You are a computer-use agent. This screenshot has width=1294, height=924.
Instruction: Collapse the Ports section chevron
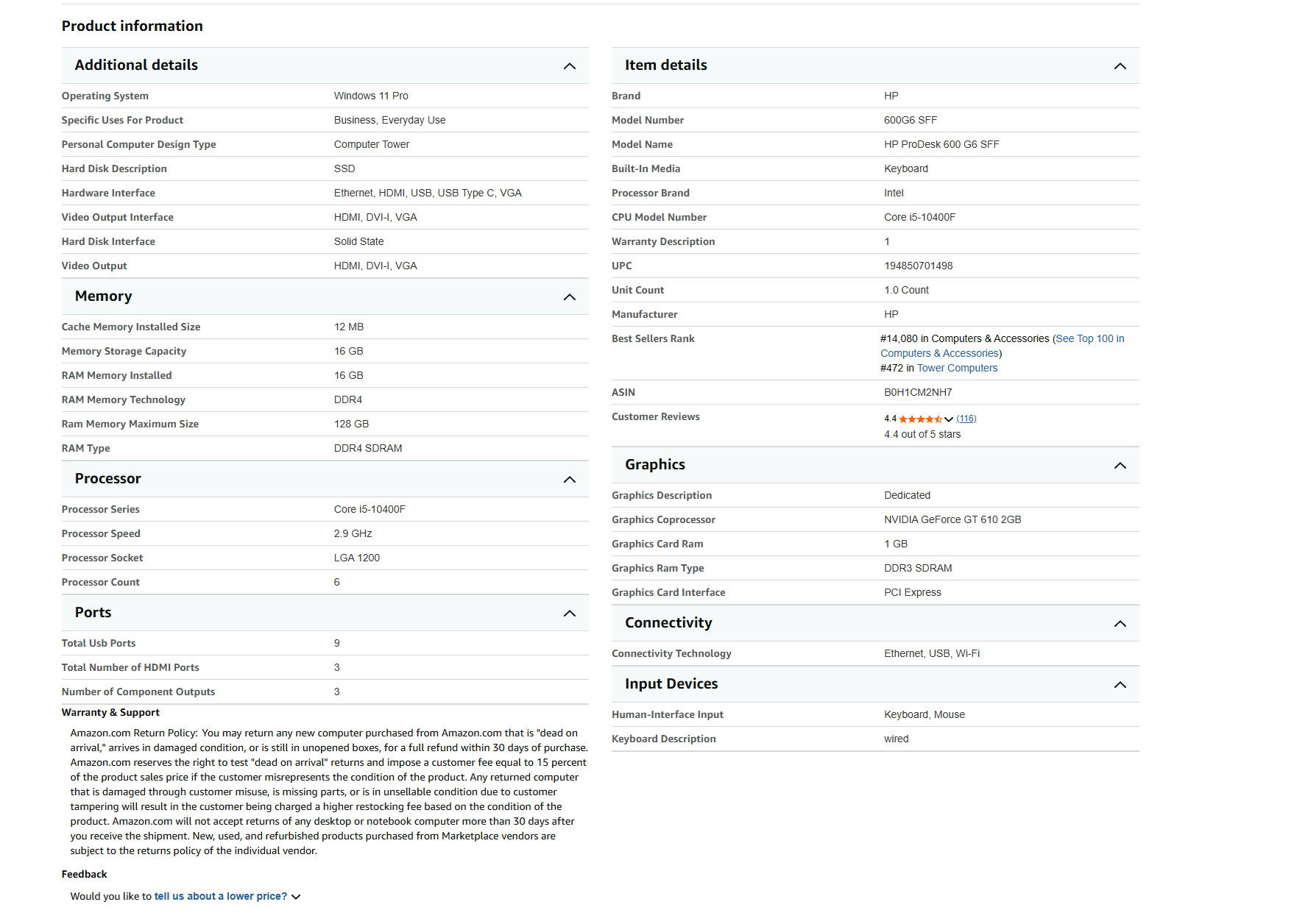point(569,614)
